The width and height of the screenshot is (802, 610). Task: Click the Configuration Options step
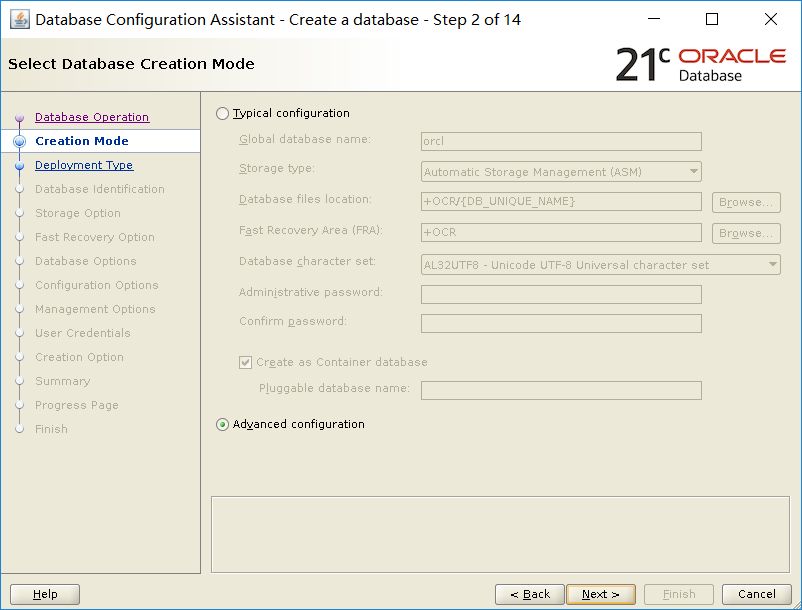pyautogui.click(x=97, y=285)
